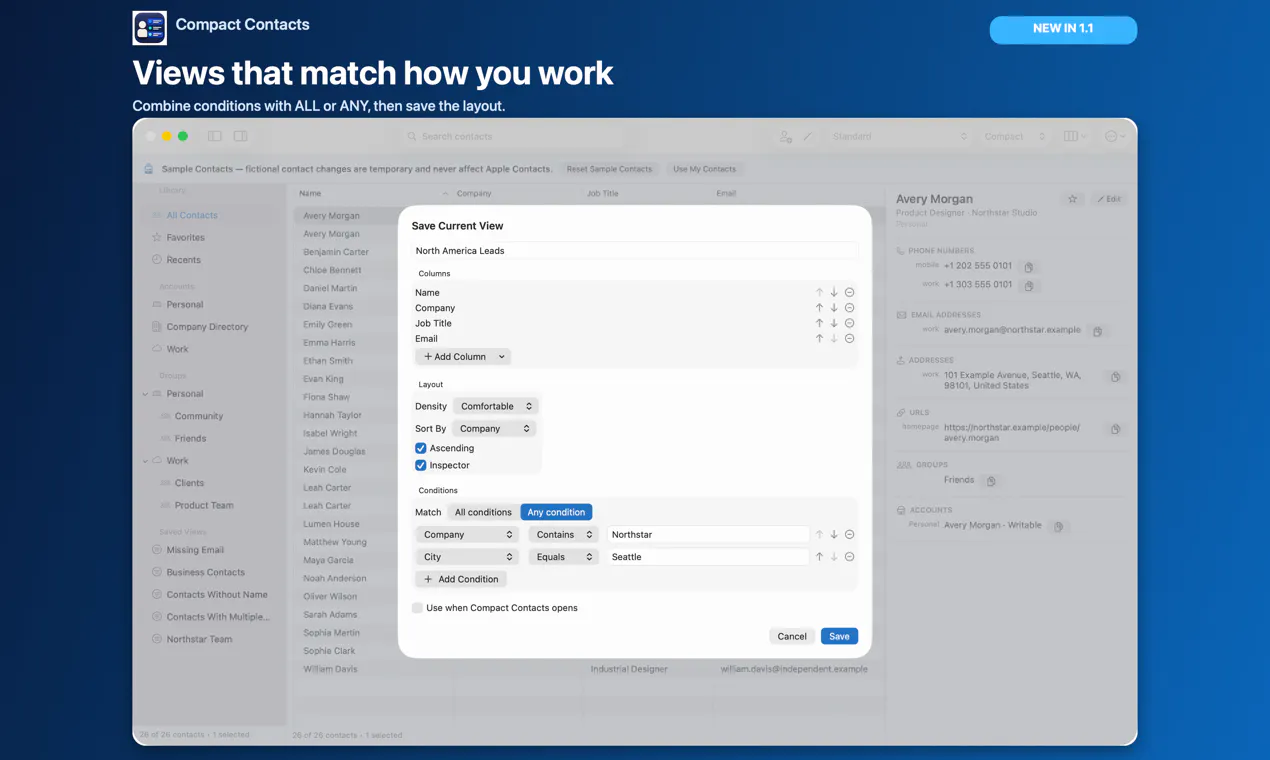This screenshot has width=1270, height=760.
Task: Click the Add Condition button
Action: (x=461, y=579)
